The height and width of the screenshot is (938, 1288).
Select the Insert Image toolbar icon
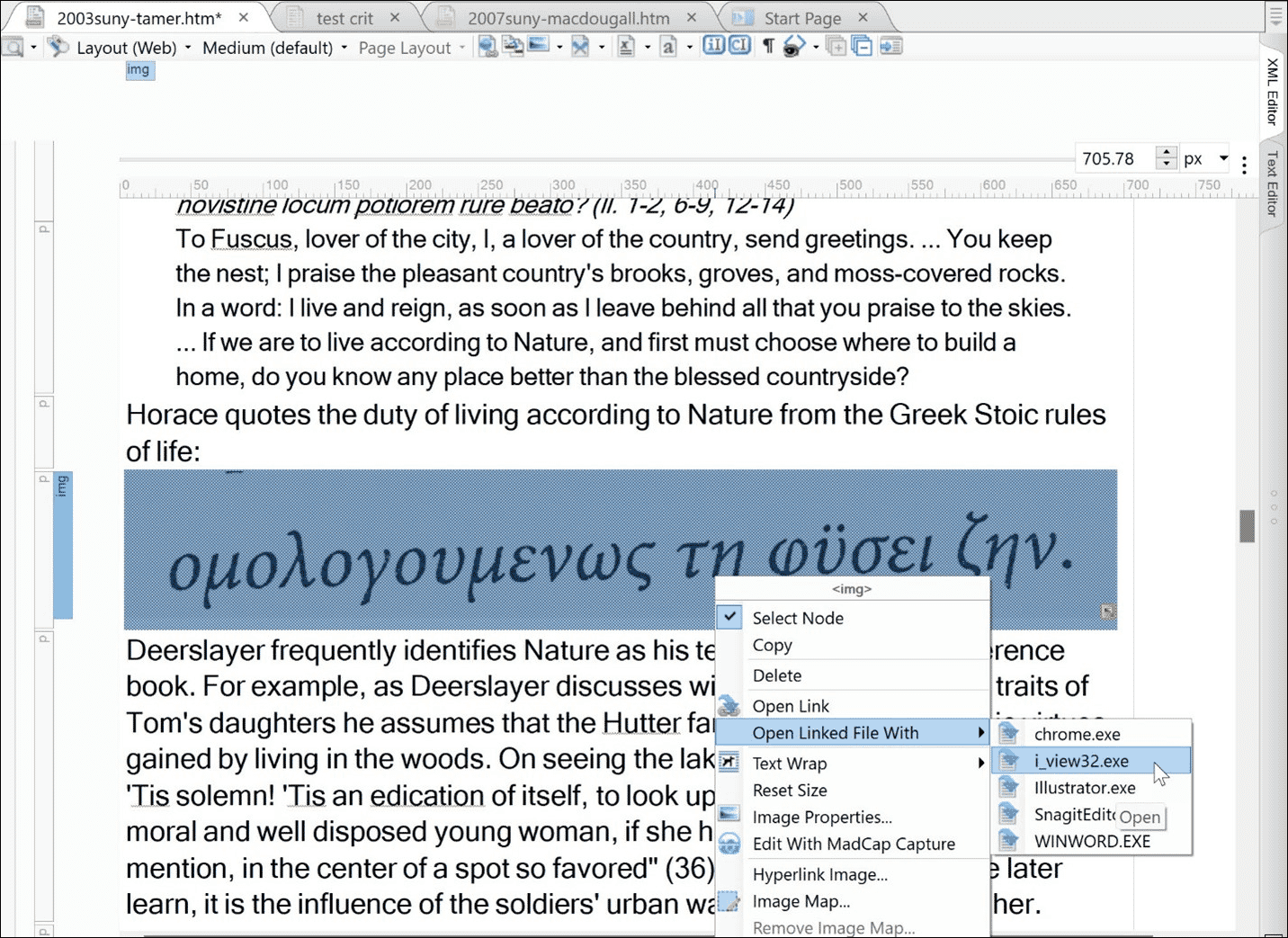(x=538, y=46)
